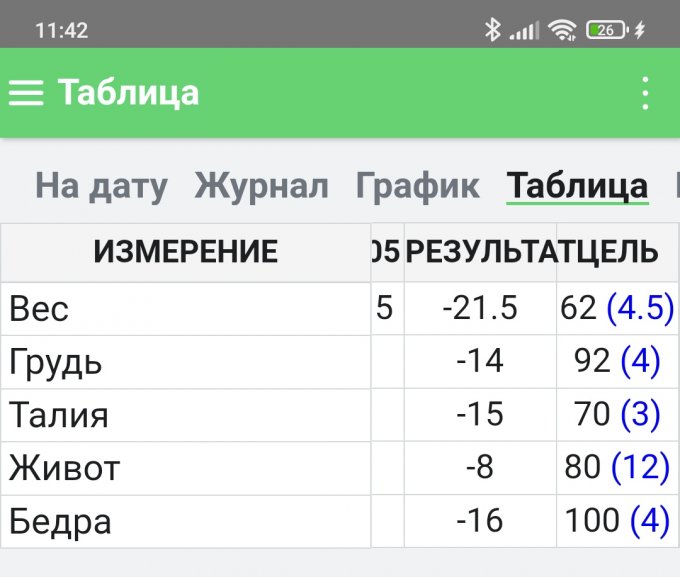Click the ИЗМЕРЕНИЕ column header

185,252
